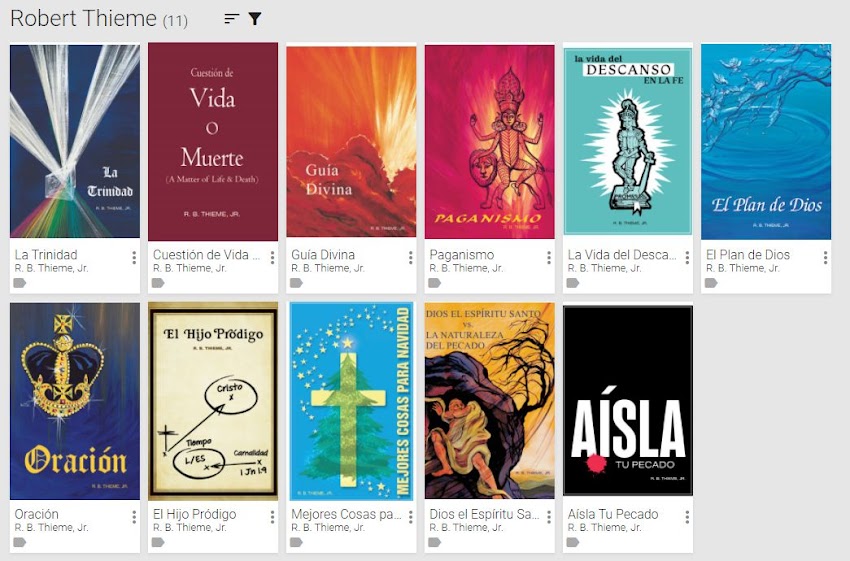Select the La Vida del Descanso cover
The height and width of the screenshot is (561, 850).
click(x=628, y=141)
